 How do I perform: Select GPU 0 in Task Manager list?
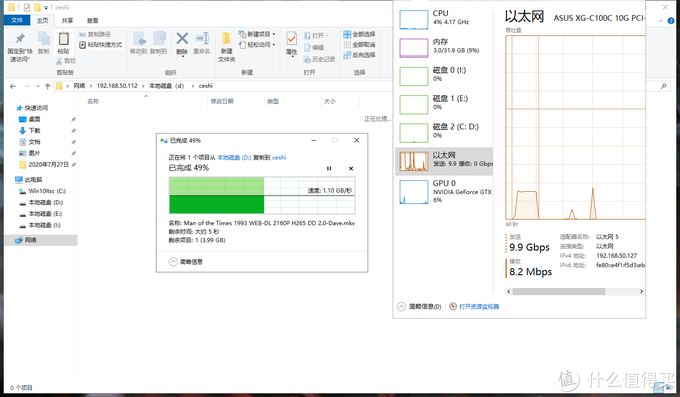pos(444,191)
